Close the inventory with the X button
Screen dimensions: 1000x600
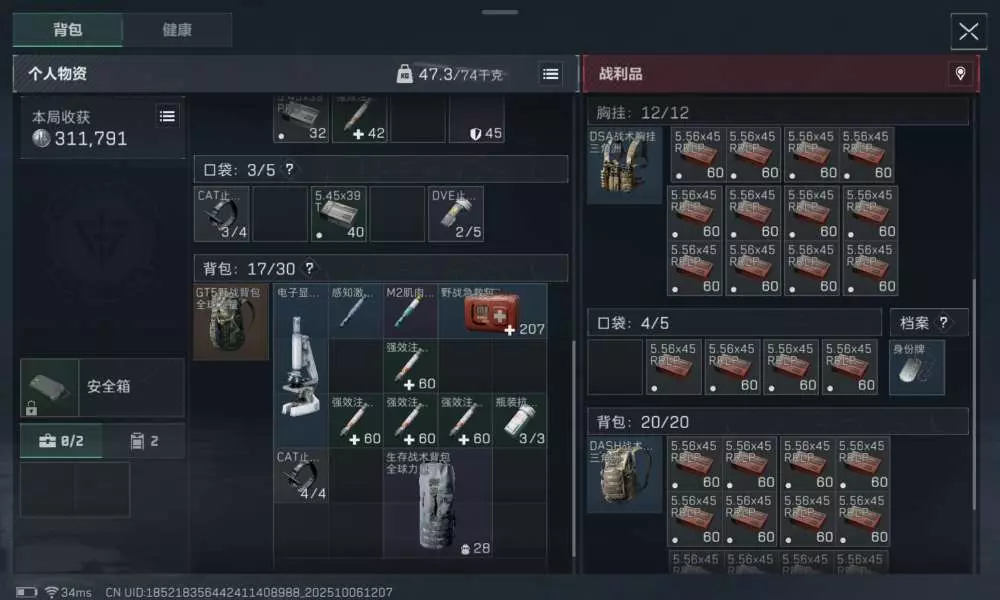click(968, 31)
